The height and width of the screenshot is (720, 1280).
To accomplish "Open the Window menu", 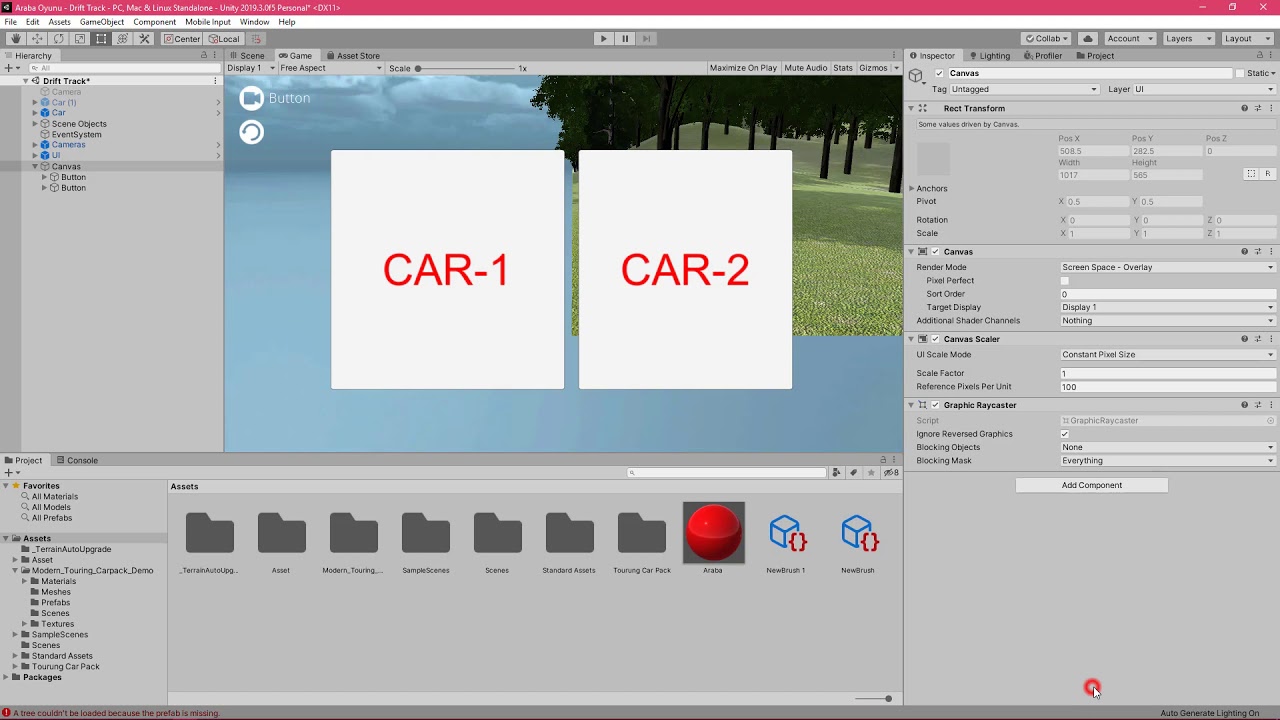I will [254, 22].
